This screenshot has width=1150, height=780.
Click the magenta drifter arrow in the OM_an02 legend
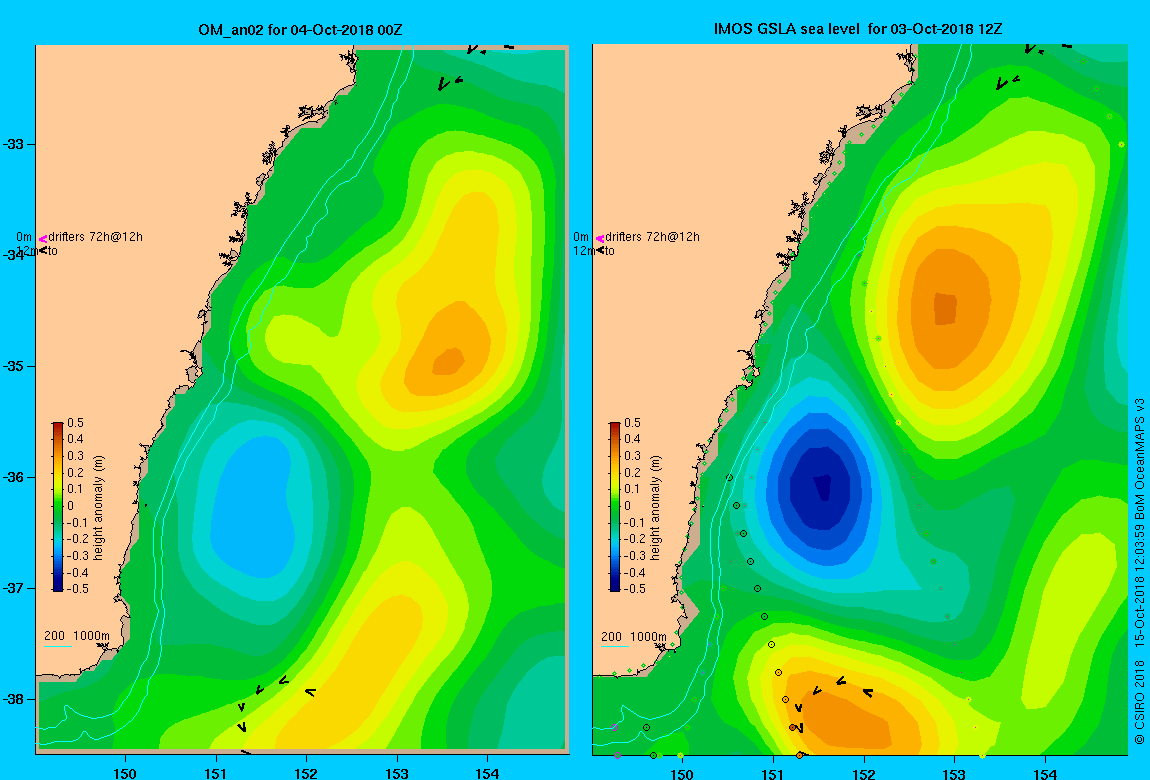[43, 238]
